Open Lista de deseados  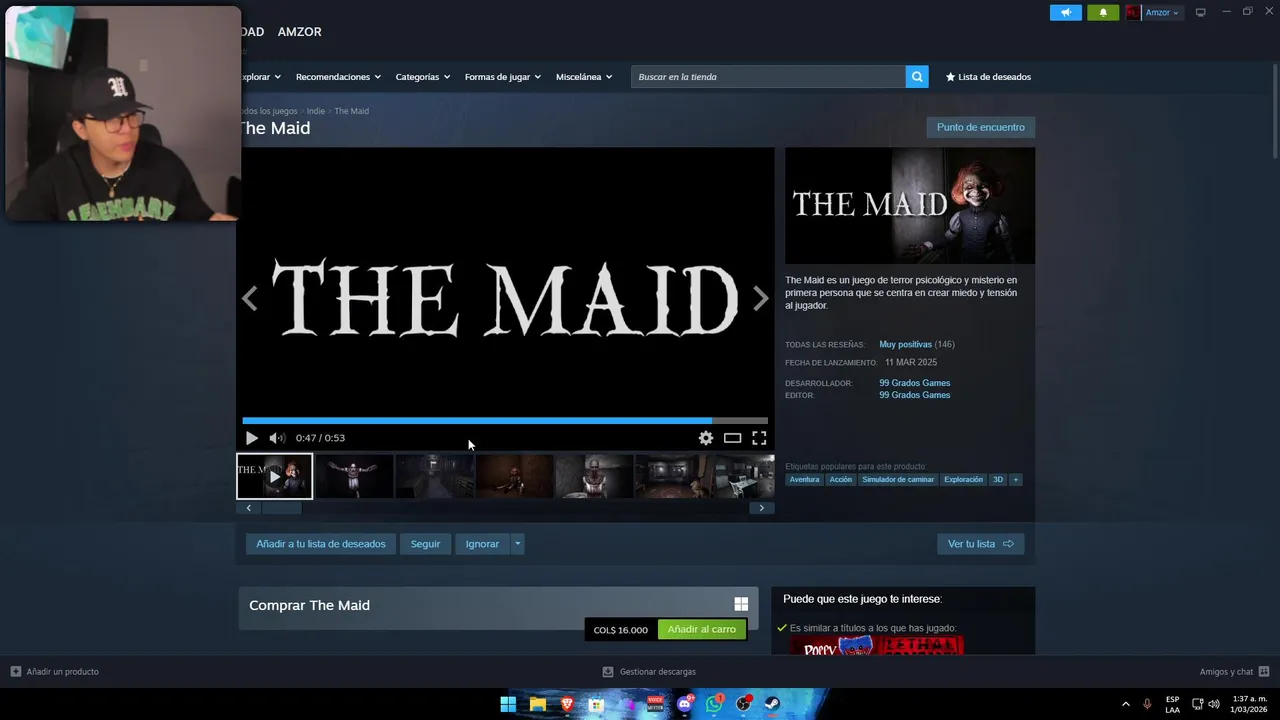[988, 77]
